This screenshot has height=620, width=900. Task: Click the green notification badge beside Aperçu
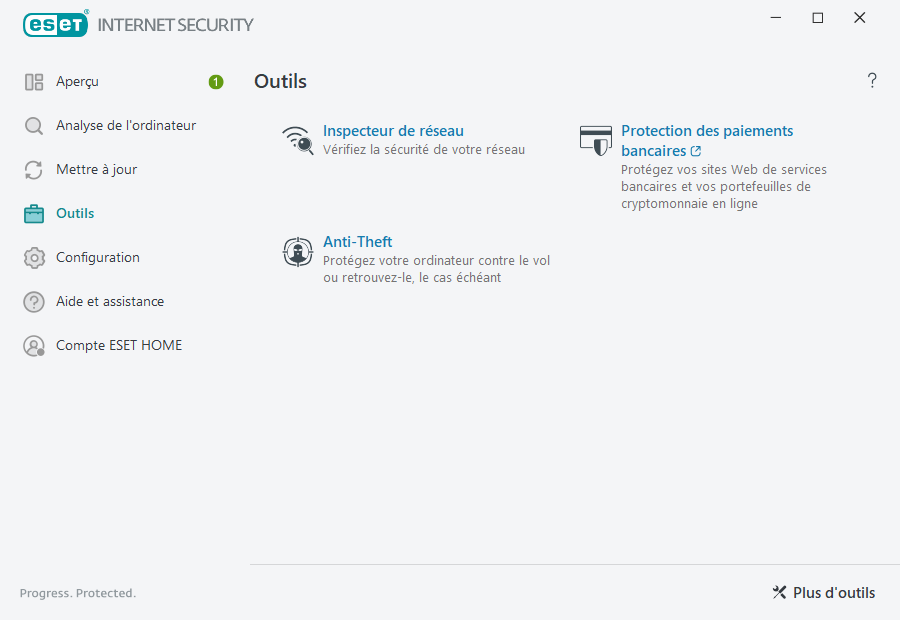pyautogui.click(x=215, y=82)
